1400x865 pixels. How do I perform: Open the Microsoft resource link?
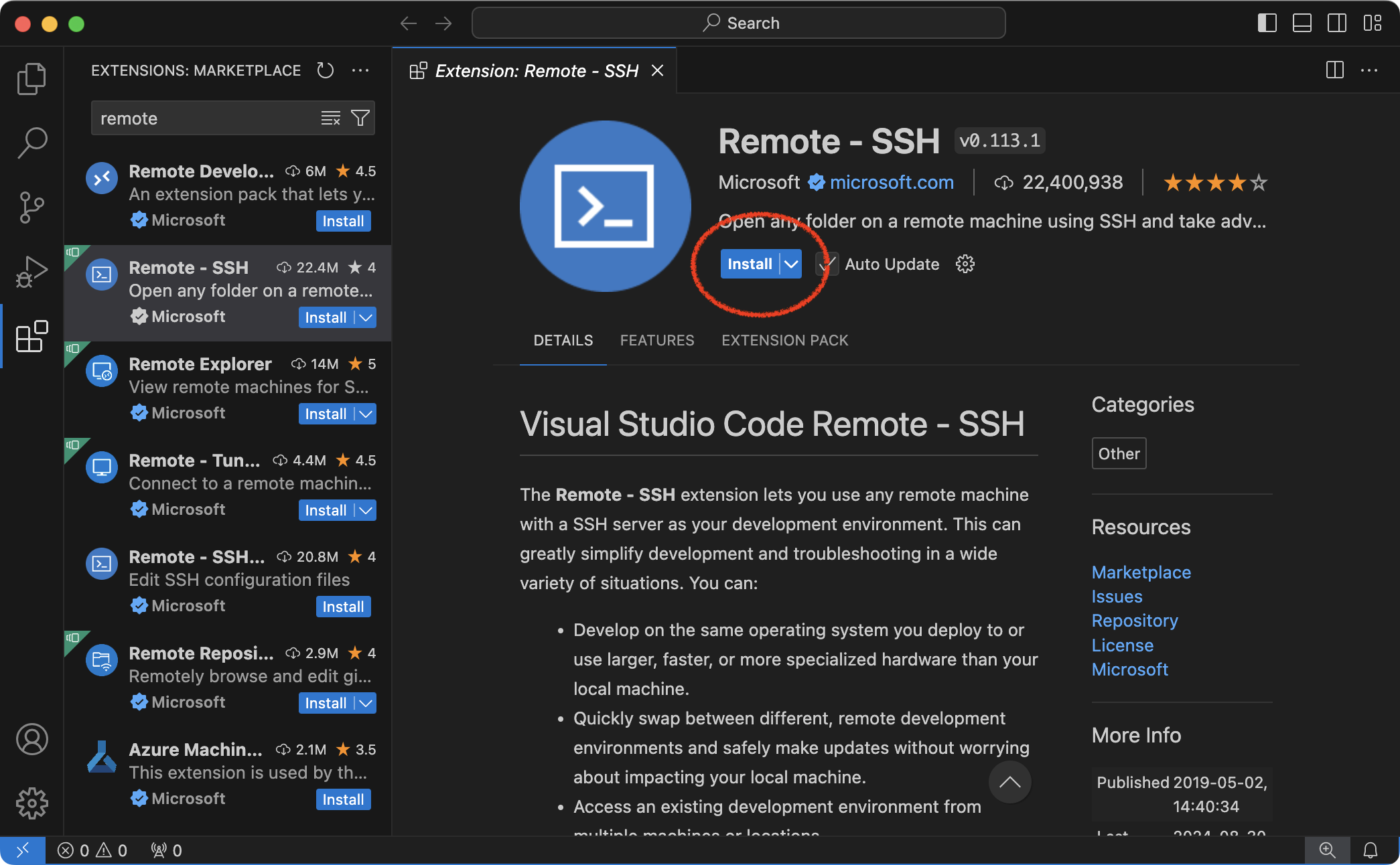pos(1129,670)
